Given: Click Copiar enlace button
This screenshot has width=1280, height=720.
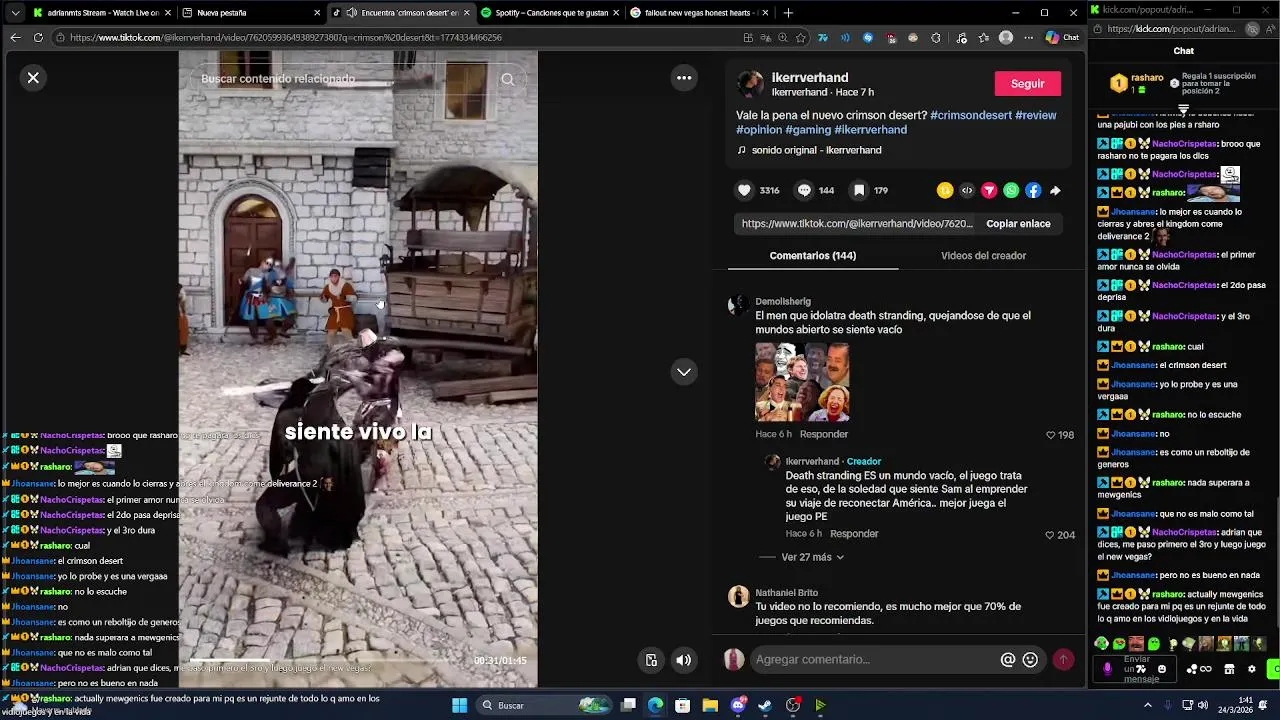Looking at the screenshot, I should pos(1018,223).
